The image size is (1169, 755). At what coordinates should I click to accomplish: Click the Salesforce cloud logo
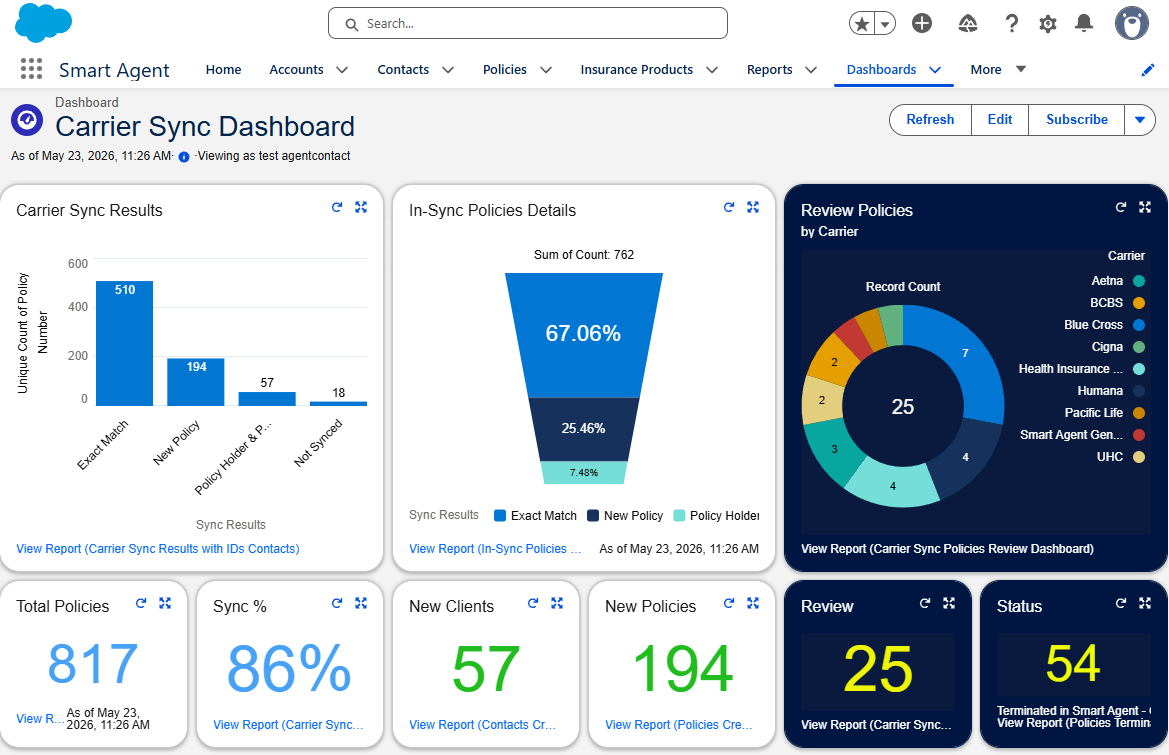pyautogui.click(x=43, y=23)
